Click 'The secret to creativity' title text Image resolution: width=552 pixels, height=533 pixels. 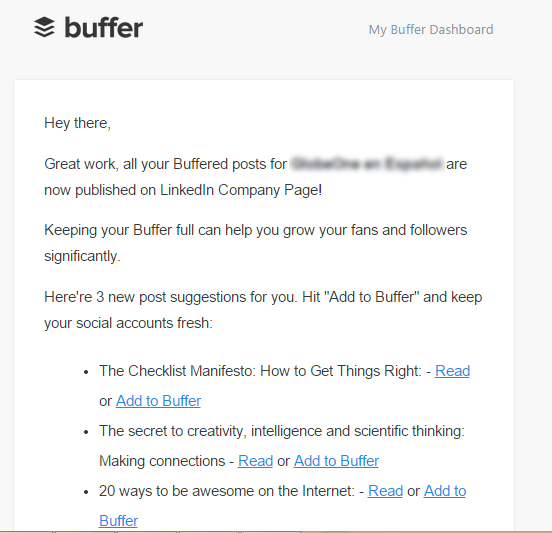pyautogui.click(x=172, y=431)
